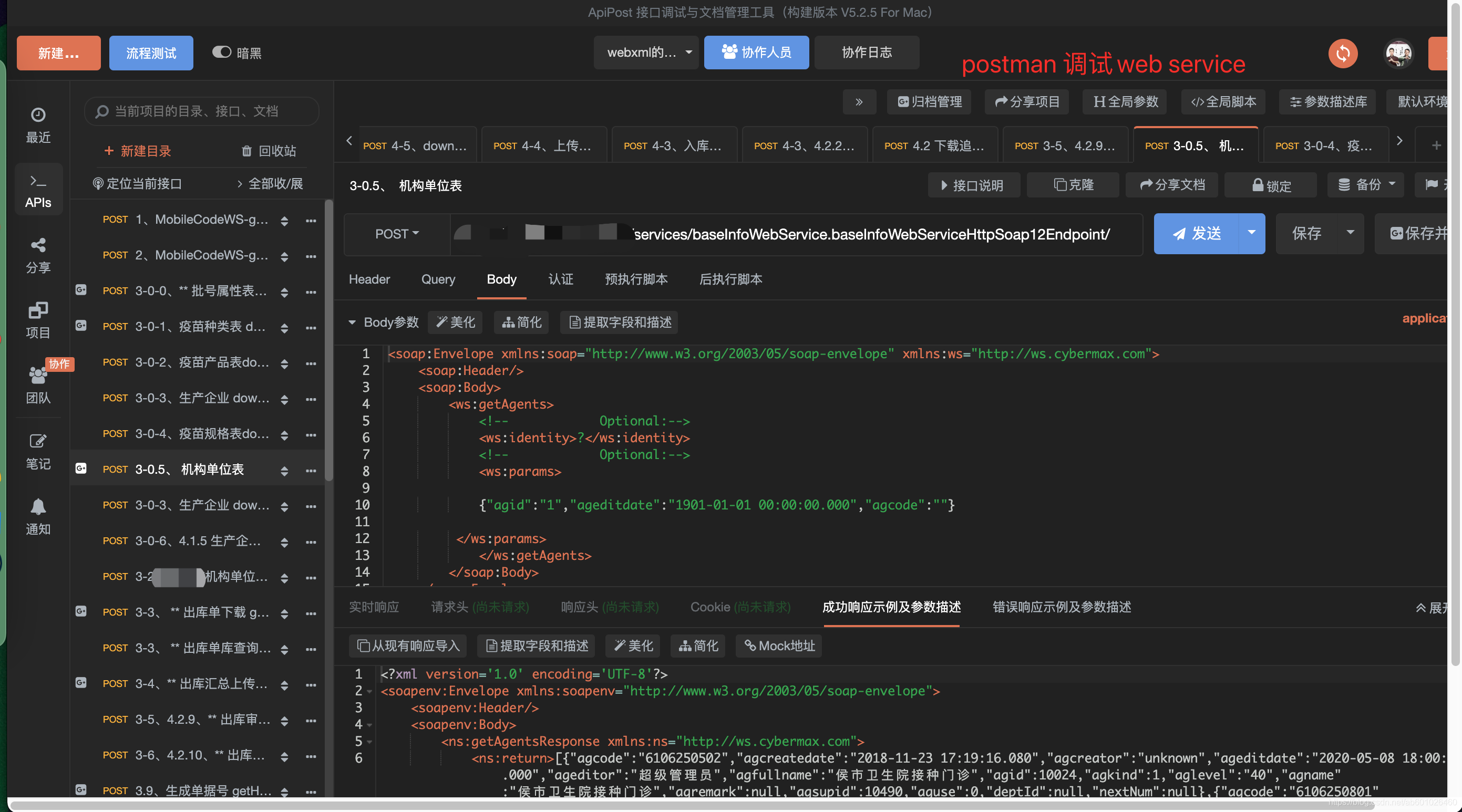Click the sidebar search input field

tap(201, 111)
